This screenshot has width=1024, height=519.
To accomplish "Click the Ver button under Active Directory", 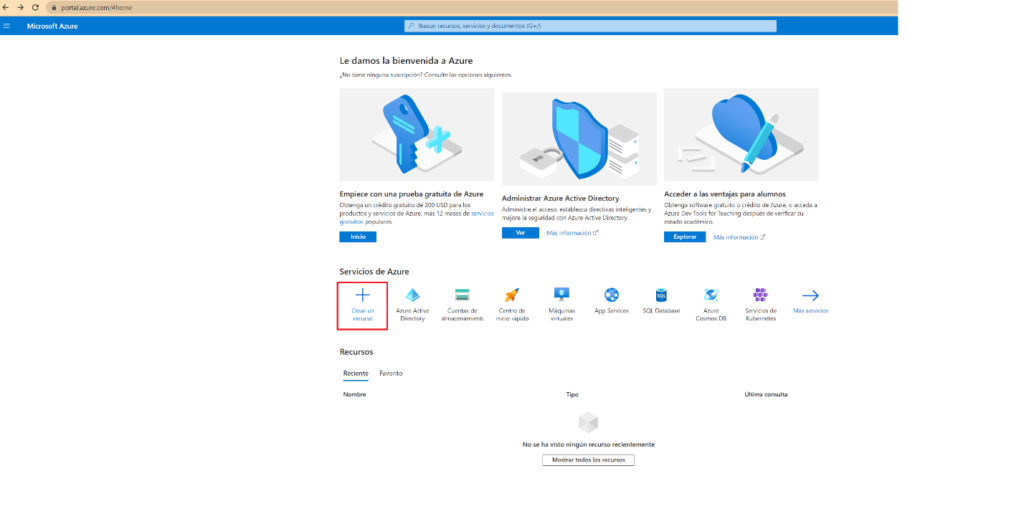I will [x=520, y=233].
